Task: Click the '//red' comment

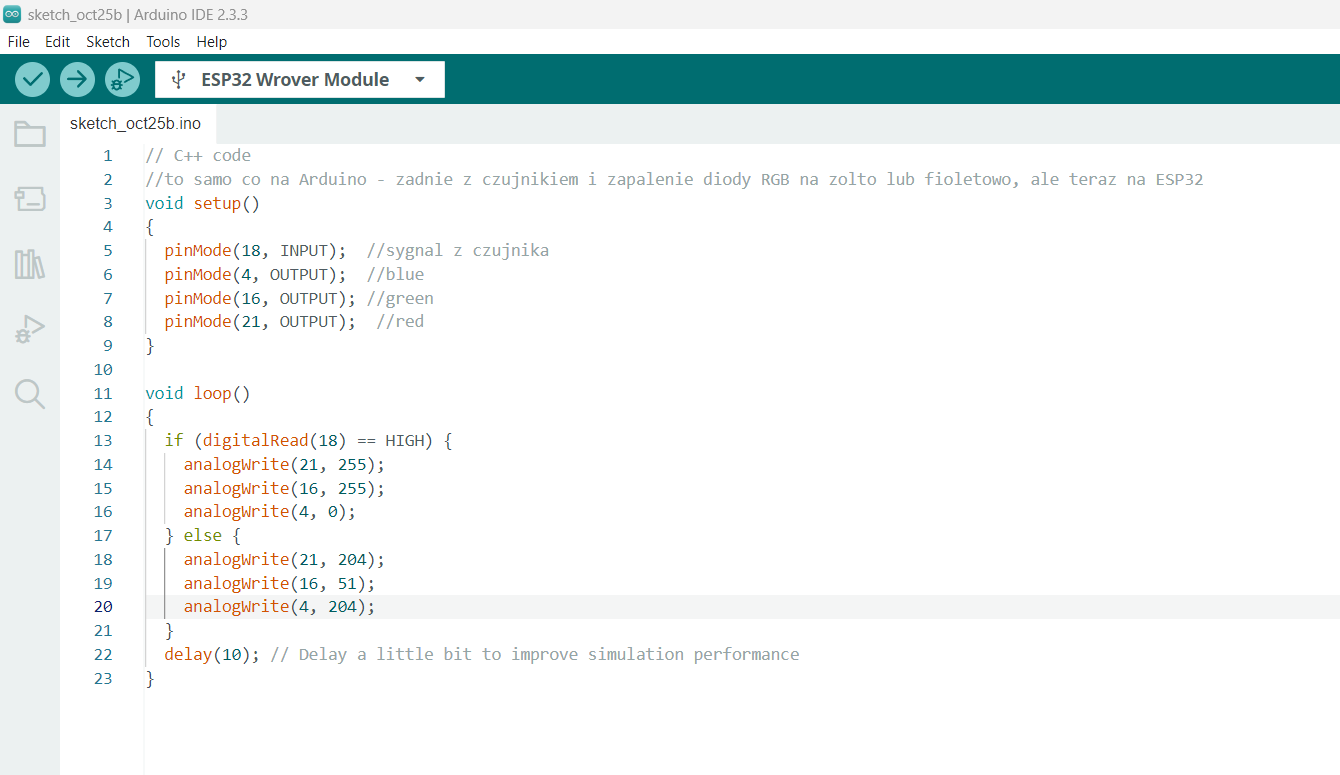Action: coord(400,322)
